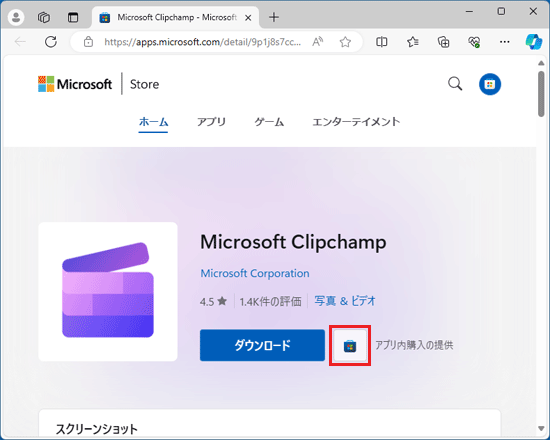The image size is (550, 440).
Task: Click the ダウンロード button
Action: pyautogui.click(x=262, y=345)
